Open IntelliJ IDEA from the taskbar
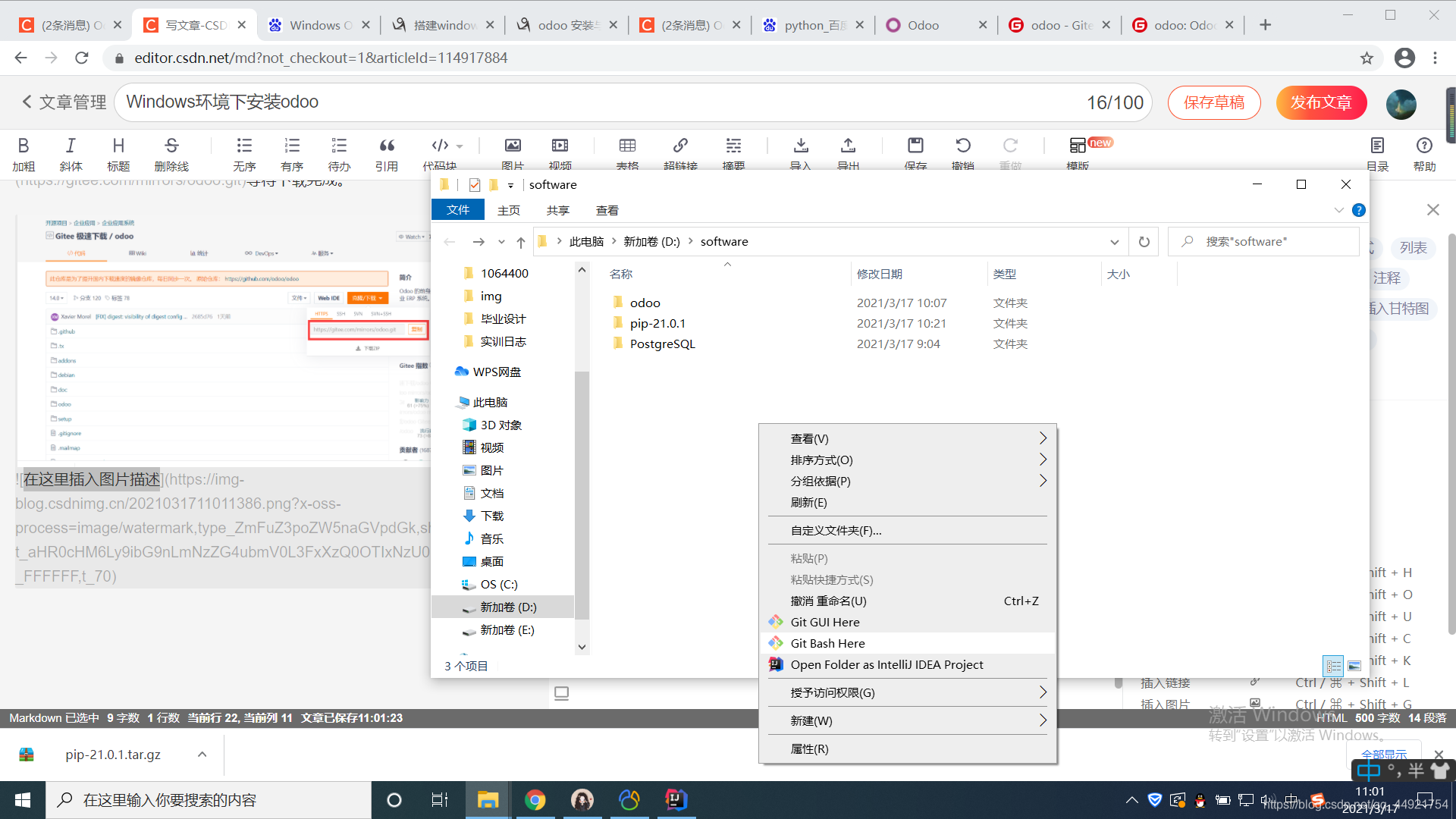1456x819 pixels. click(x=676, y=800)
